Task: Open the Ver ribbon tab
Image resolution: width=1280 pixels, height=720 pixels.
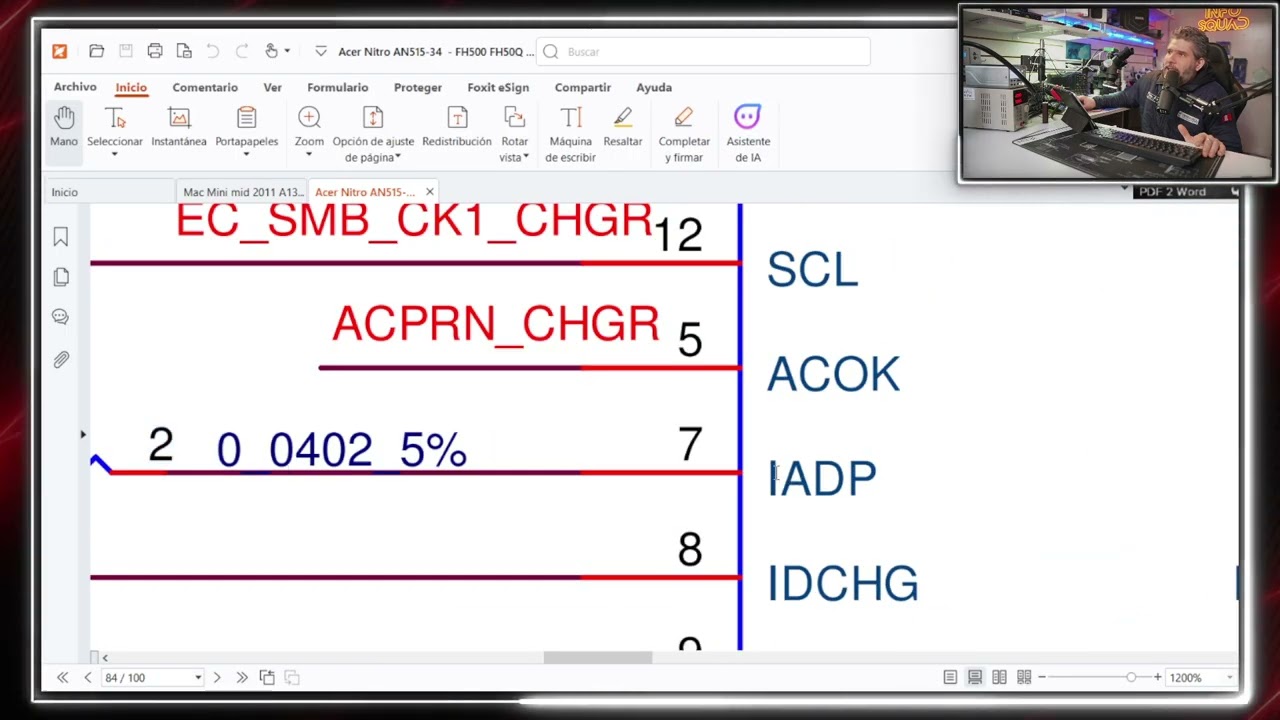Action: (x=272, y=87)
